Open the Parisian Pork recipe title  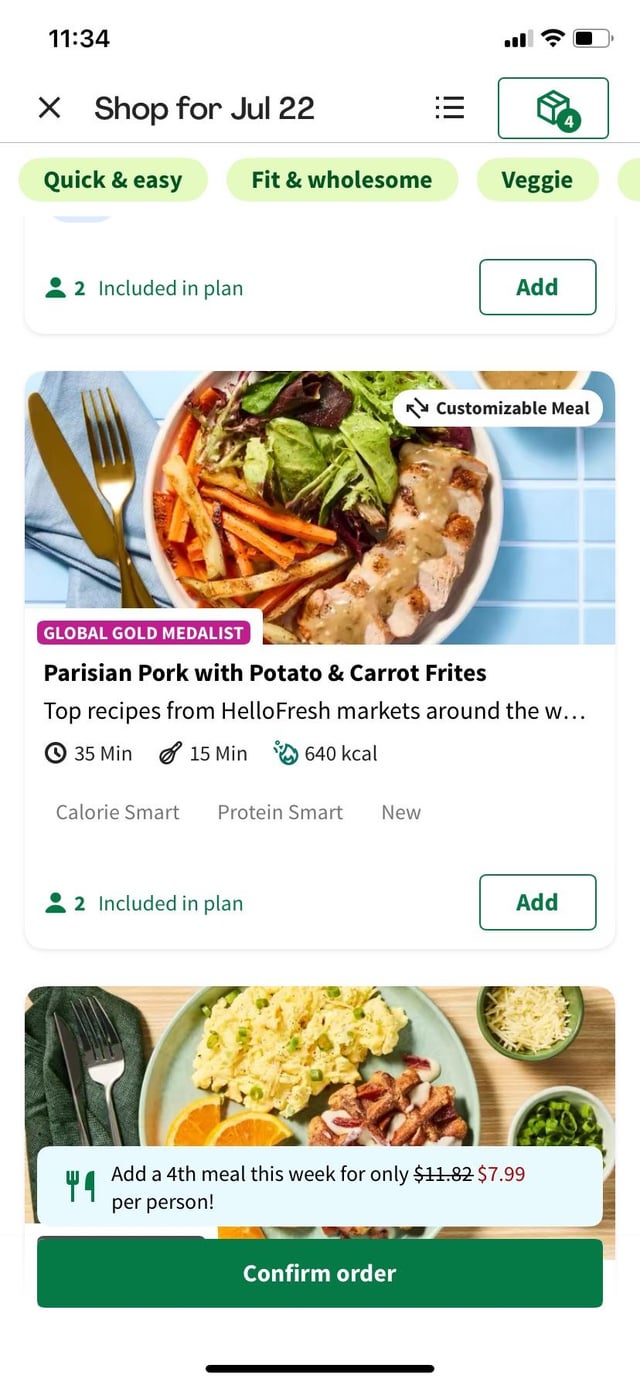[x=265, y=673]
